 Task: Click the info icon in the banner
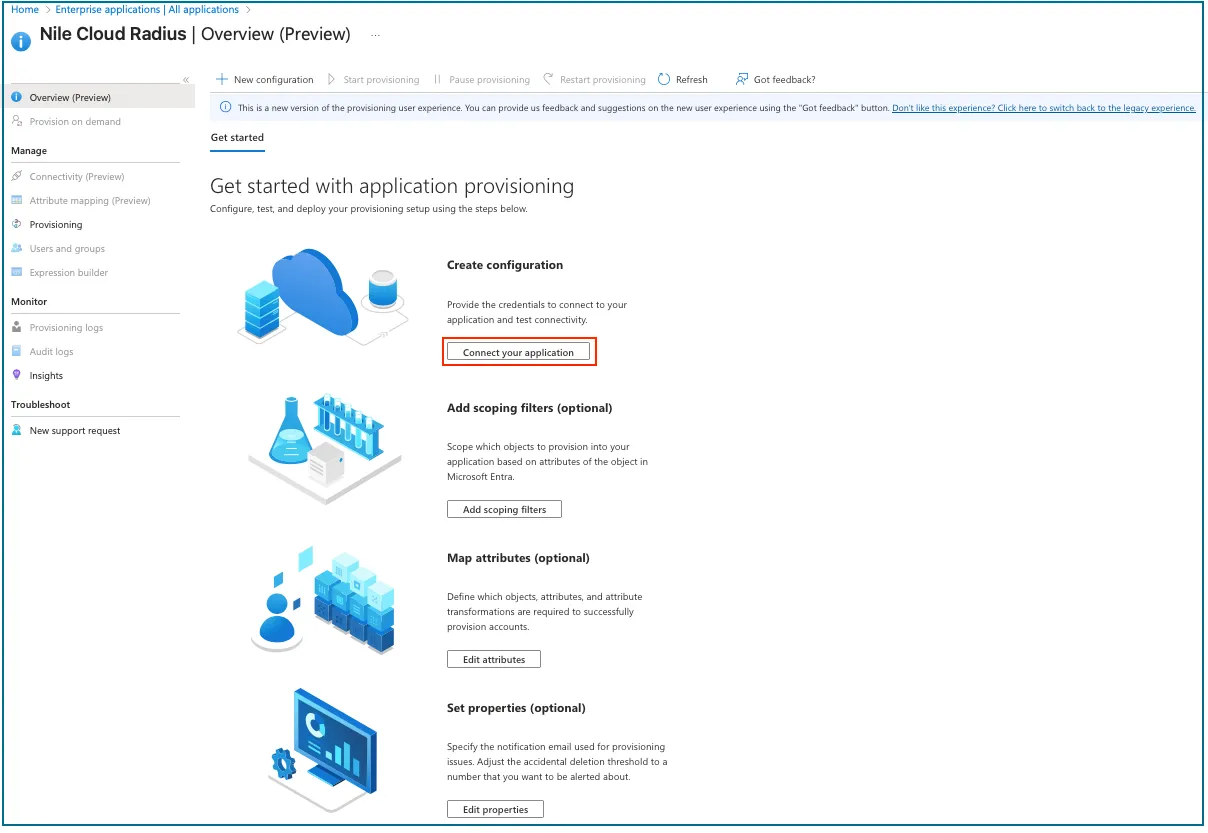226,108
